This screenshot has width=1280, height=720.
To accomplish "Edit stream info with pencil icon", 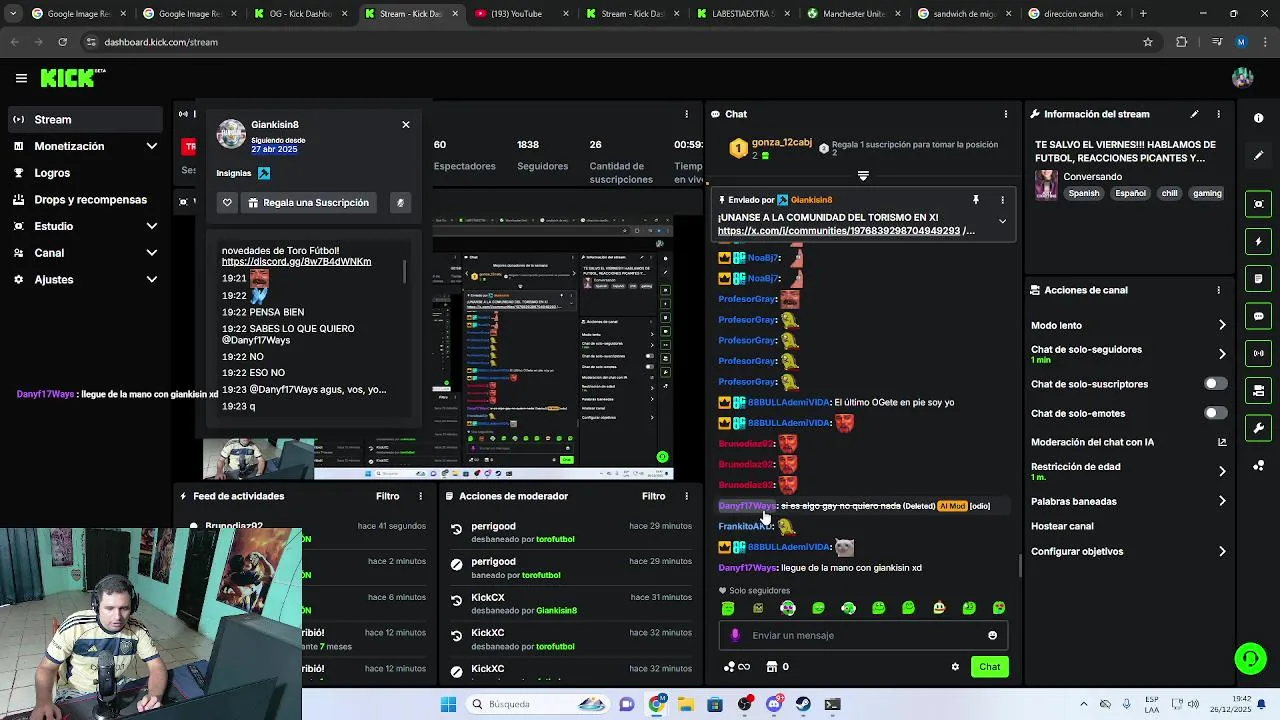I will point(1194,114).
